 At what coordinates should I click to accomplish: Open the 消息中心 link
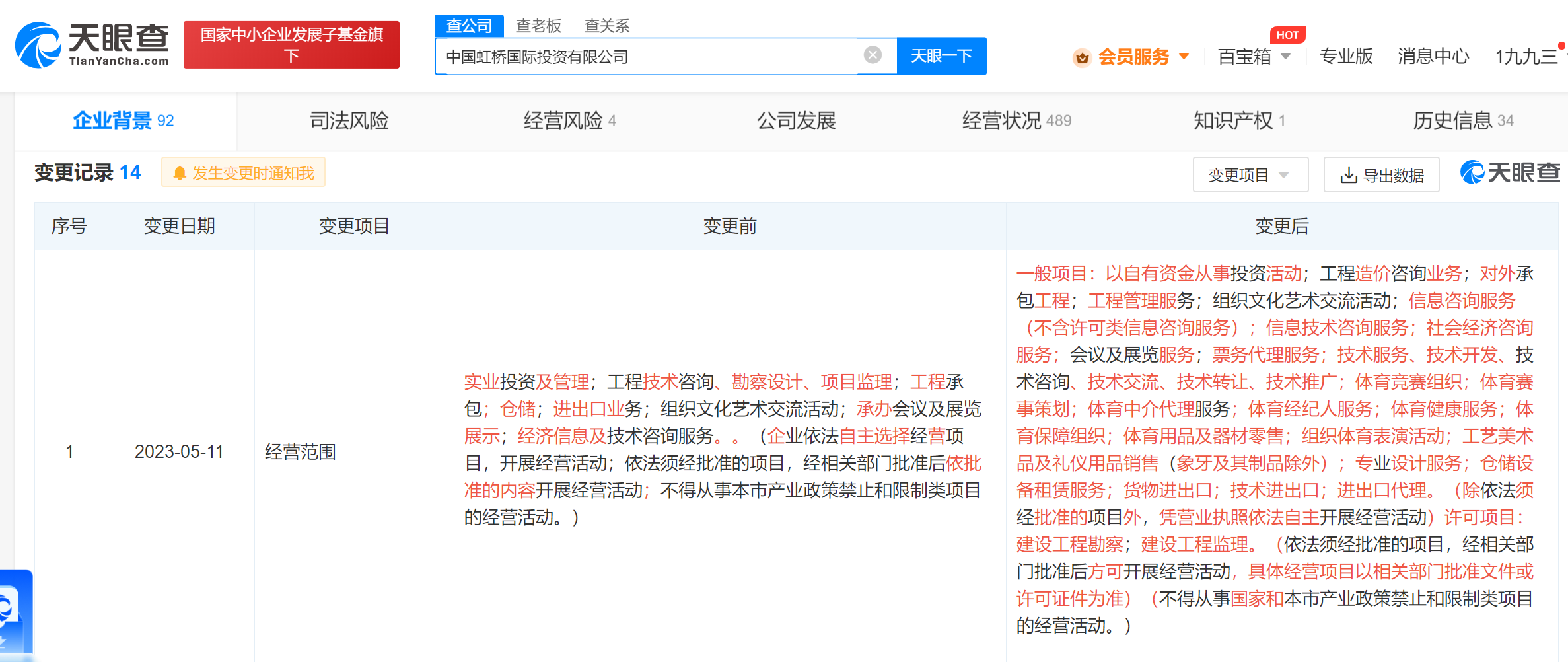click(1433, 57)
